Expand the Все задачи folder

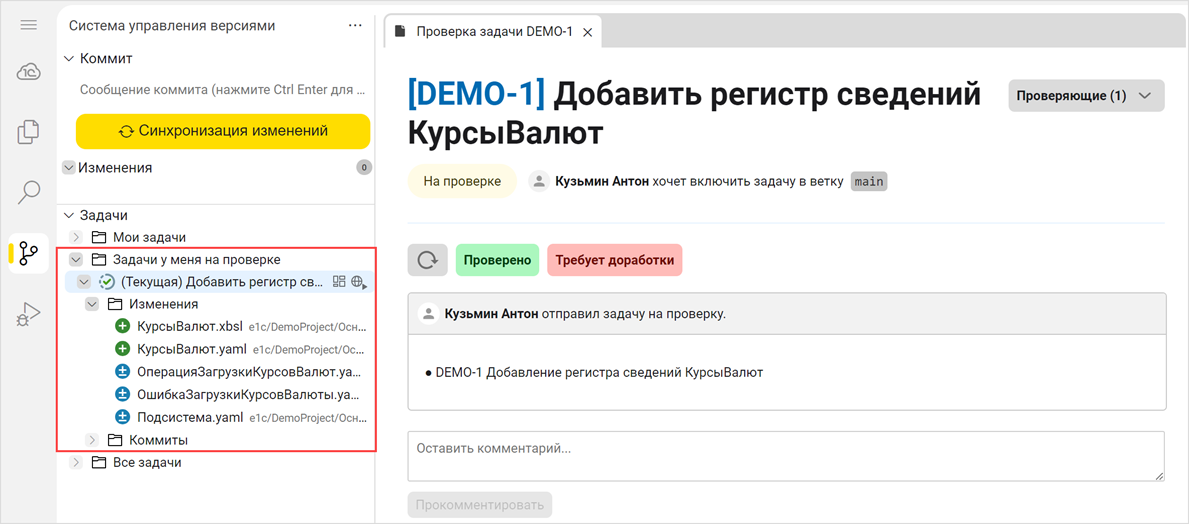(76, 462)
